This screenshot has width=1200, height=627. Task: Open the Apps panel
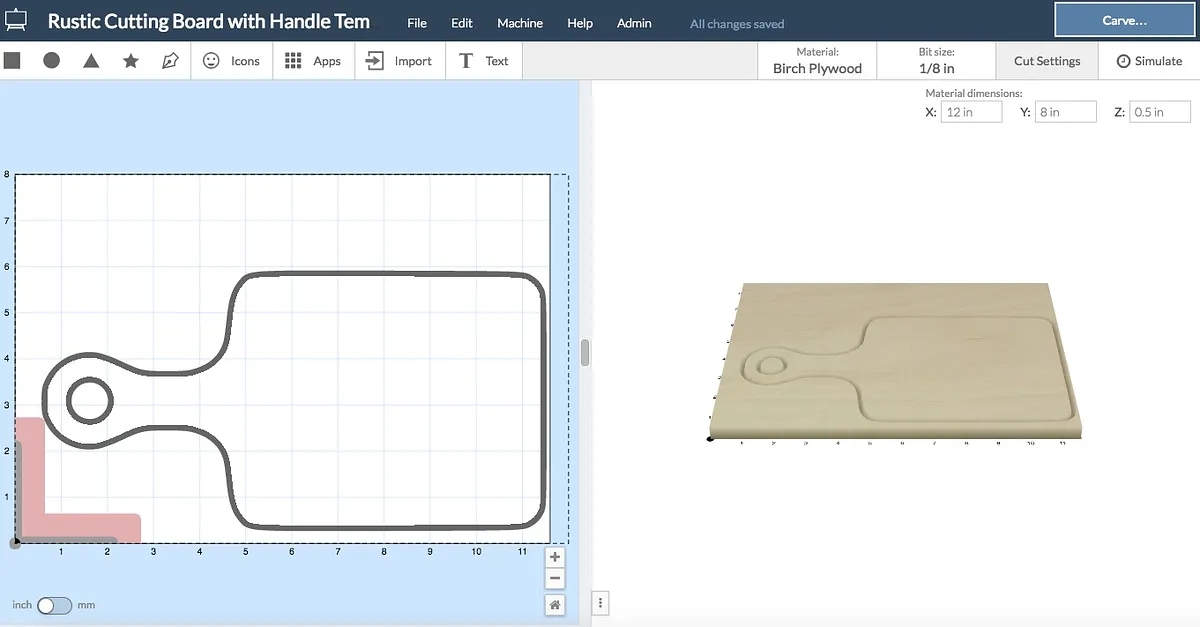[x=313, y=61]
